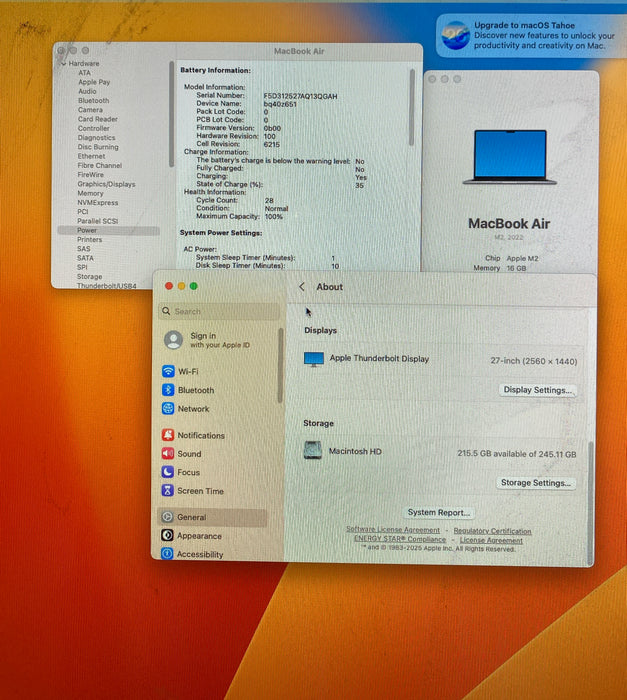
Task: Focus the Search field in System Settings
Action: [x=219, y=311]
